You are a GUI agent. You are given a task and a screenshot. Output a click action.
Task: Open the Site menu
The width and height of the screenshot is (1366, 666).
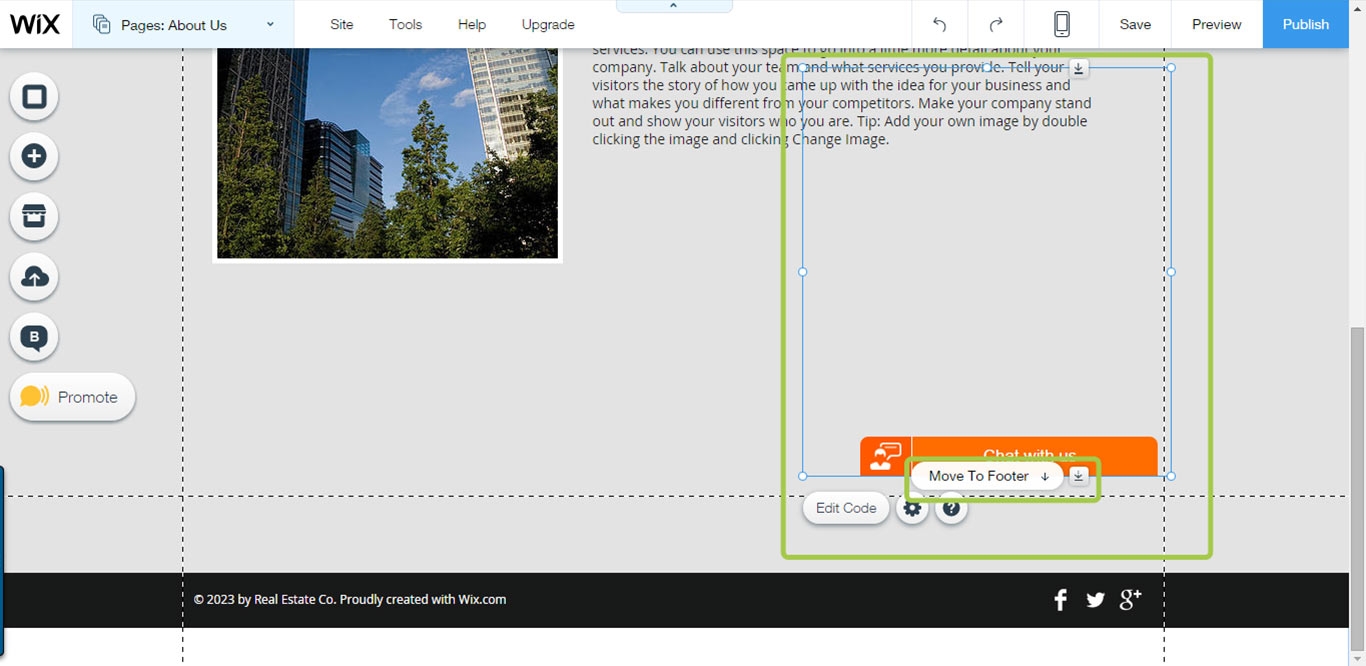[x=342, y=24]
